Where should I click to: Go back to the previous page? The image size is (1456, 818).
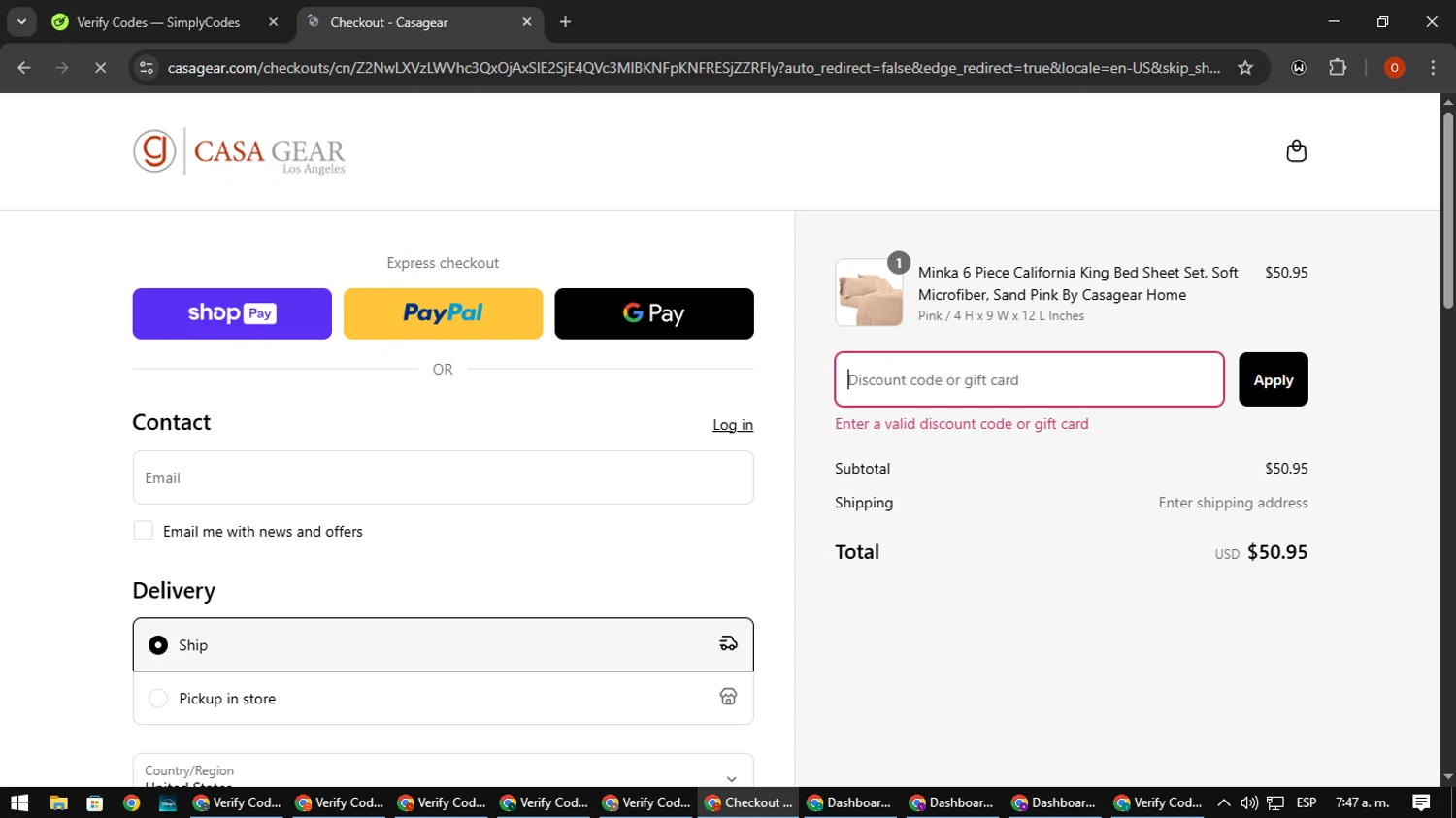24,68
